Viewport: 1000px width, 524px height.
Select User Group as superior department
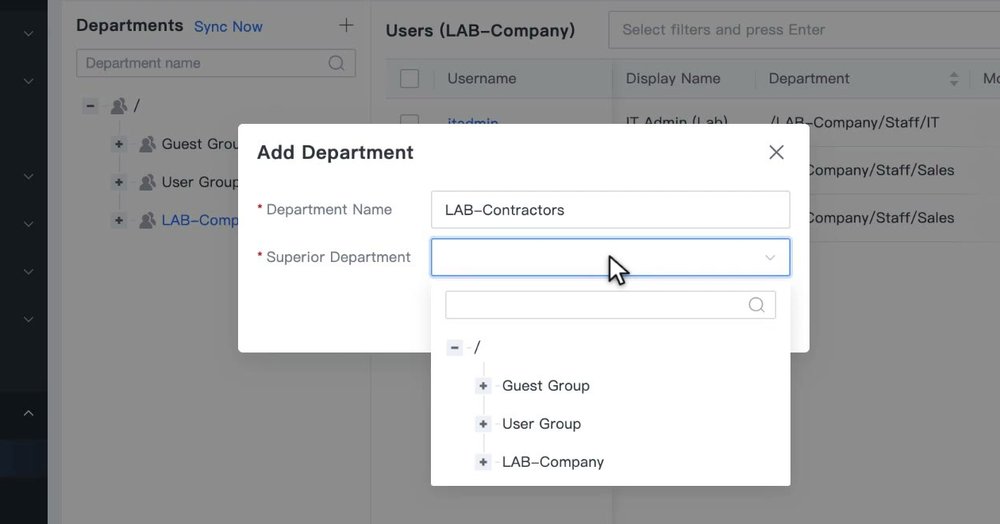541,424
